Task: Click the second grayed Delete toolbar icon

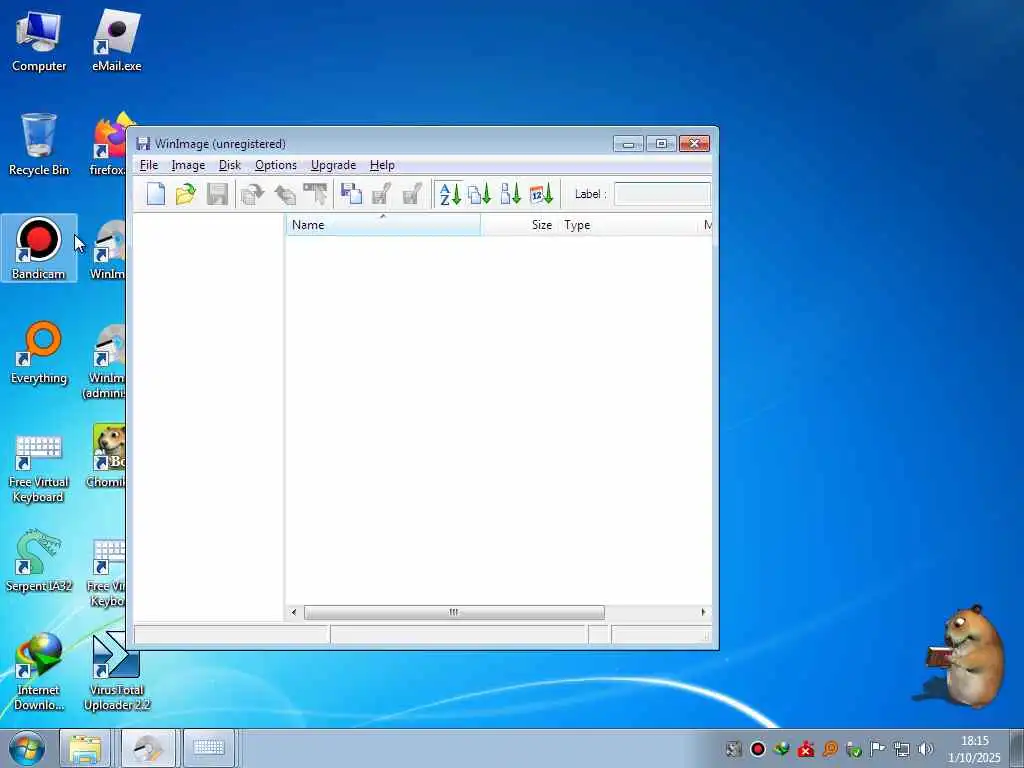Action: (412, 194)
